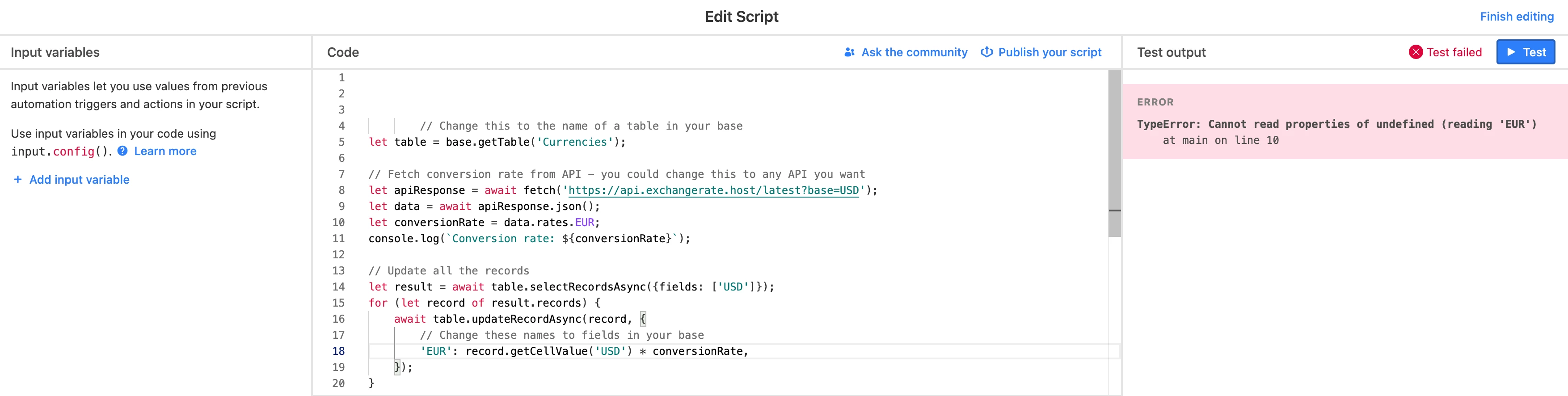1568x396 pixels.
Task: Click the TypeError message text
Action: [x=1337, y=124]
